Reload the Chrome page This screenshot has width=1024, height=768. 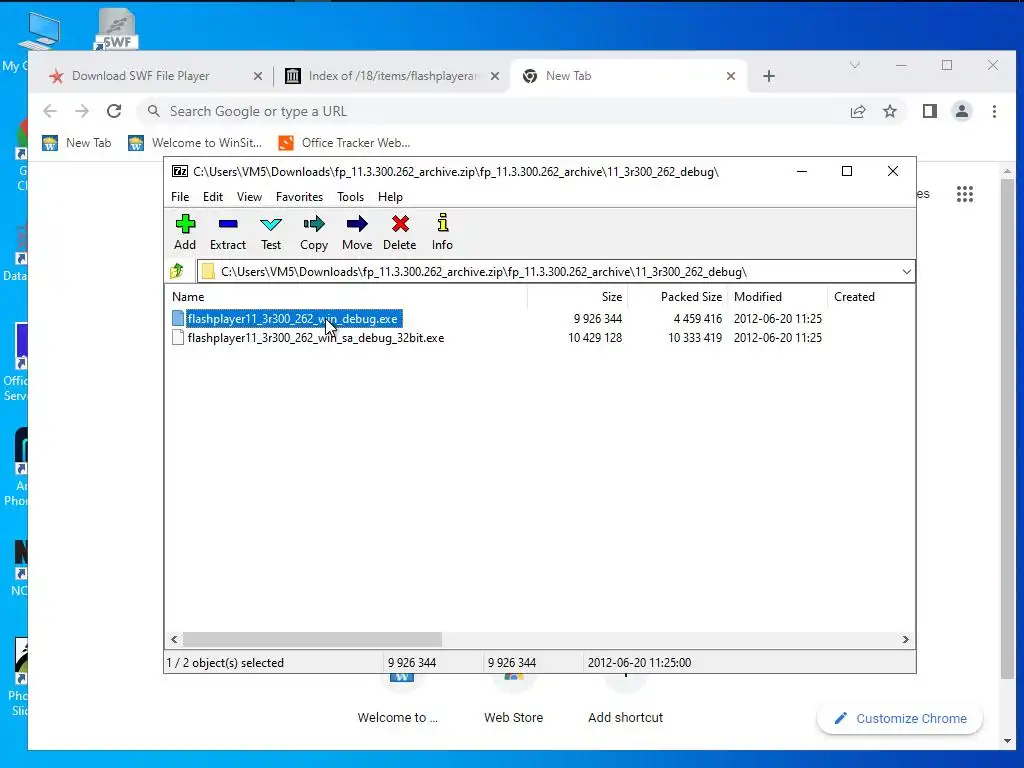(114, 111)
